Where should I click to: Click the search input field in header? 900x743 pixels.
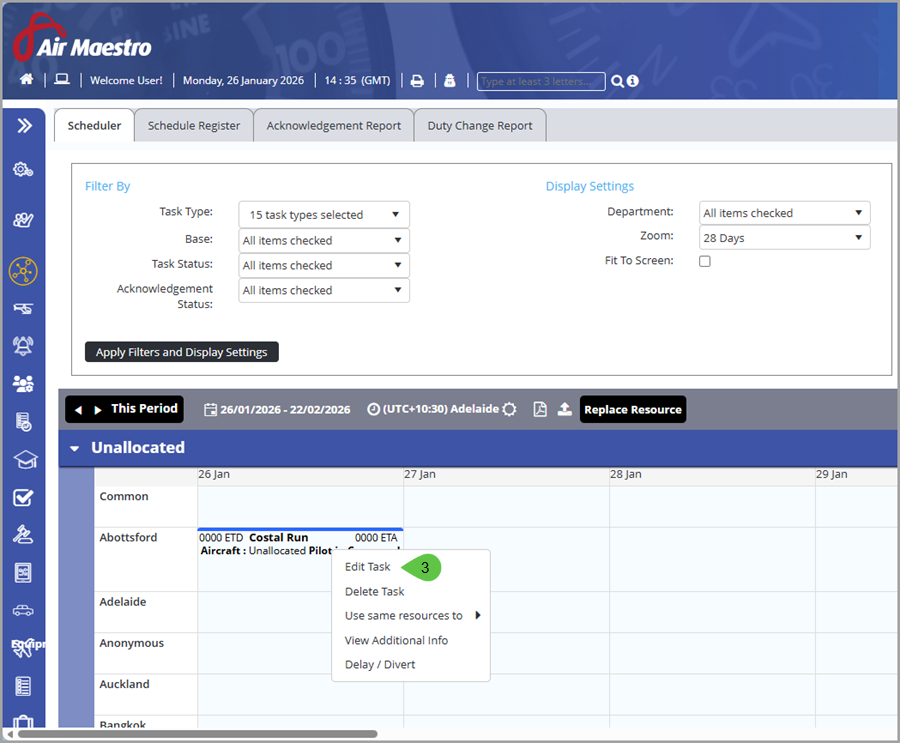click(541, 81)
